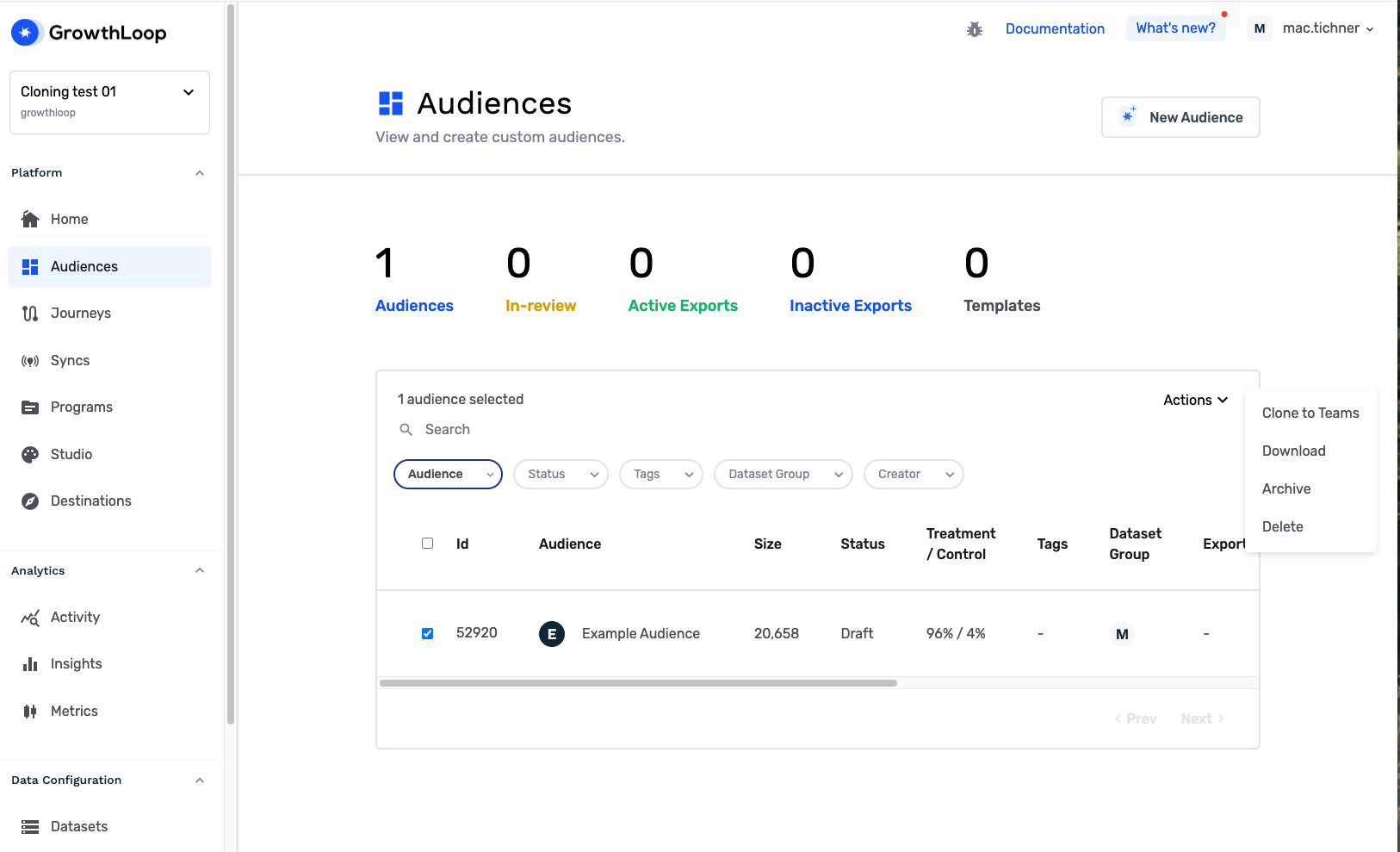
Task: Expand the Status filter dropdown
Action: (561, 475)
